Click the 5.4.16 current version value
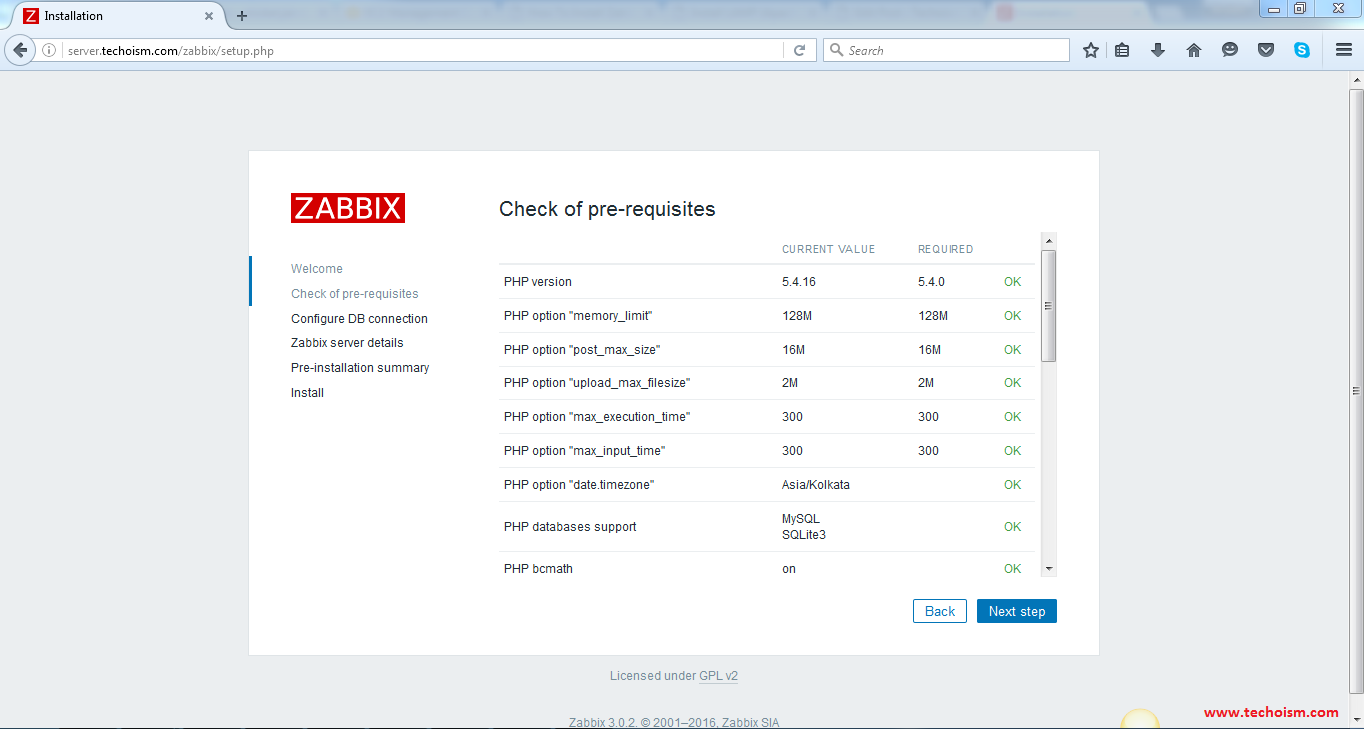The height and width of the screenshot is (729, 1364). [799, 282]
